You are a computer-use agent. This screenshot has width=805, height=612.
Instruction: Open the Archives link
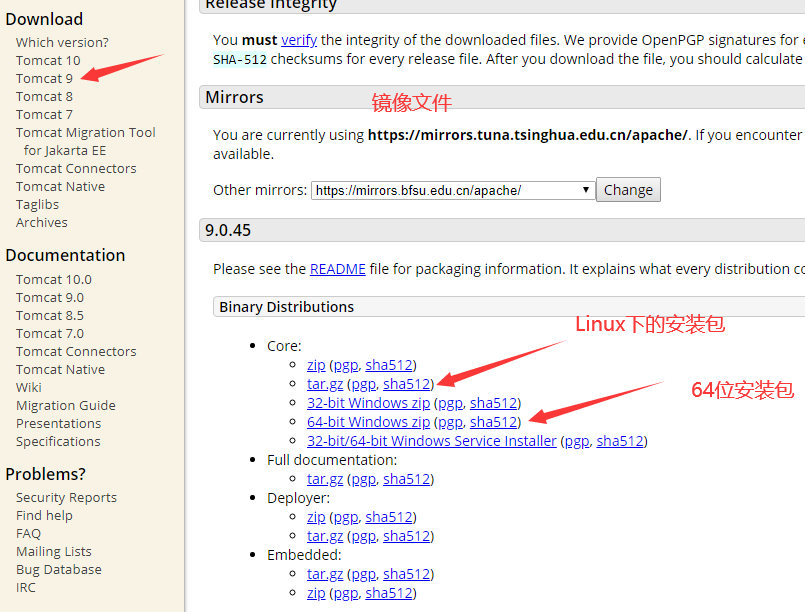click(42, 222)
